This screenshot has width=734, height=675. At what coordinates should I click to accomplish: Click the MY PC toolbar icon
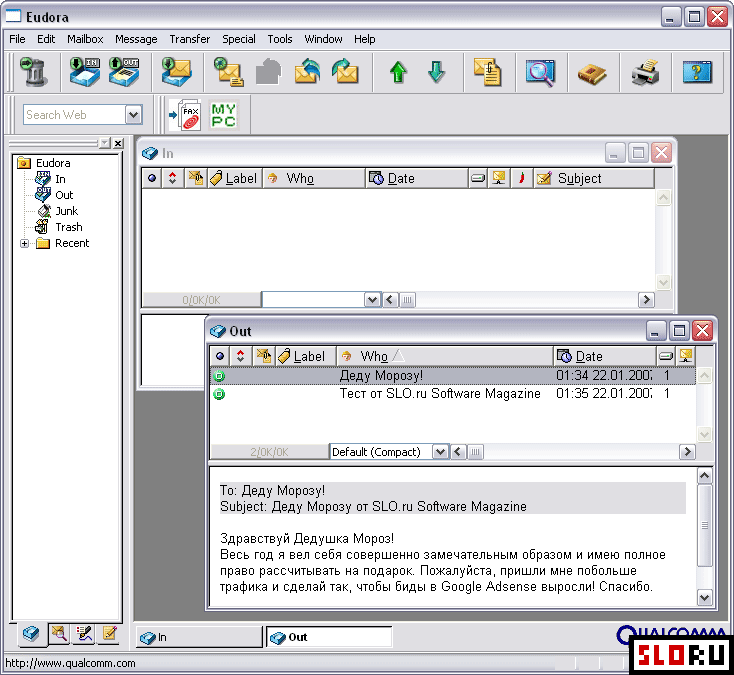coord(223,115)
